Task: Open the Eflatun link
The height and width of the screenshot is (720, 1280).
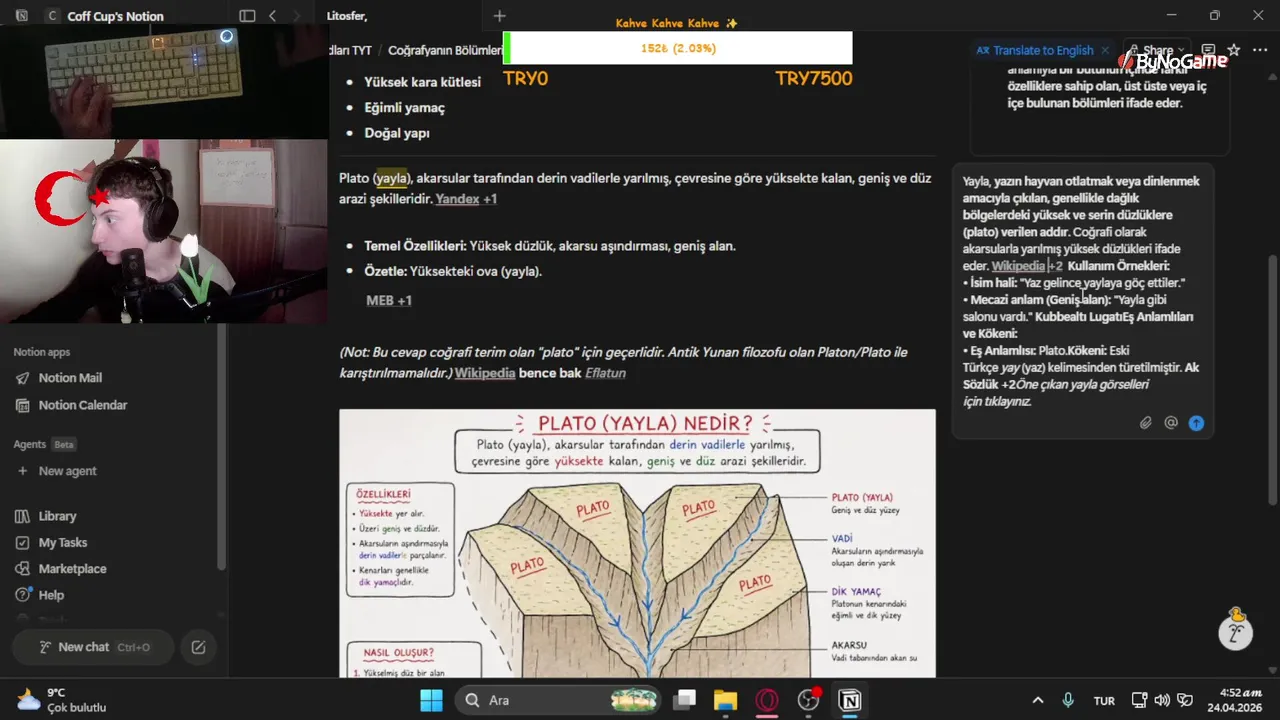Action: click(x=605, y=373)
